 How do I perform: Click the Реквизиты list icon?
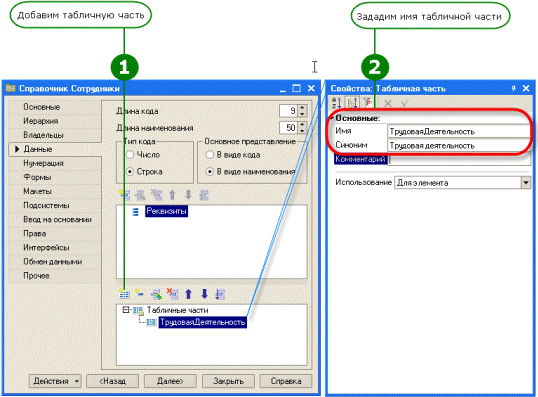pyautogui.click(x=136, y=212)
